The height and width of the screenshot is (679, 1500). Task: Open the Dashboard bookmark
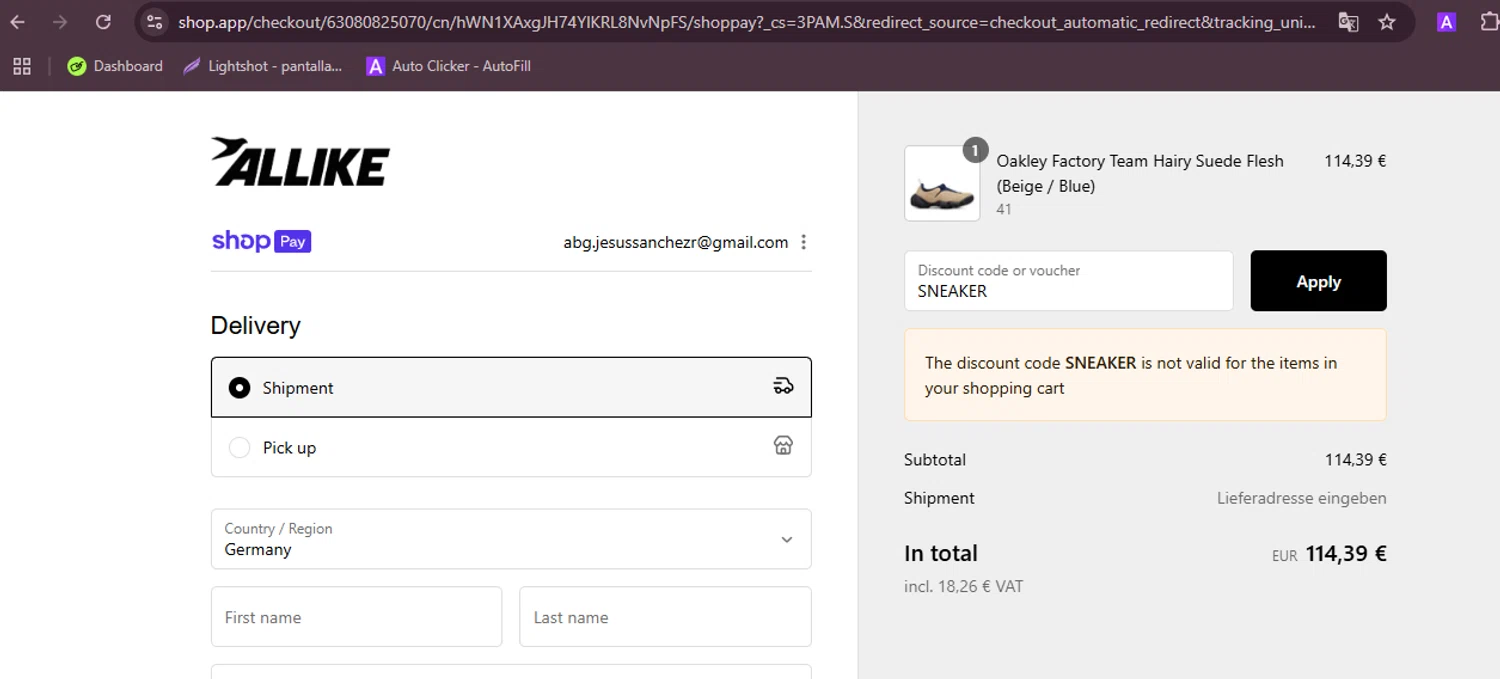tap(115, 66)
